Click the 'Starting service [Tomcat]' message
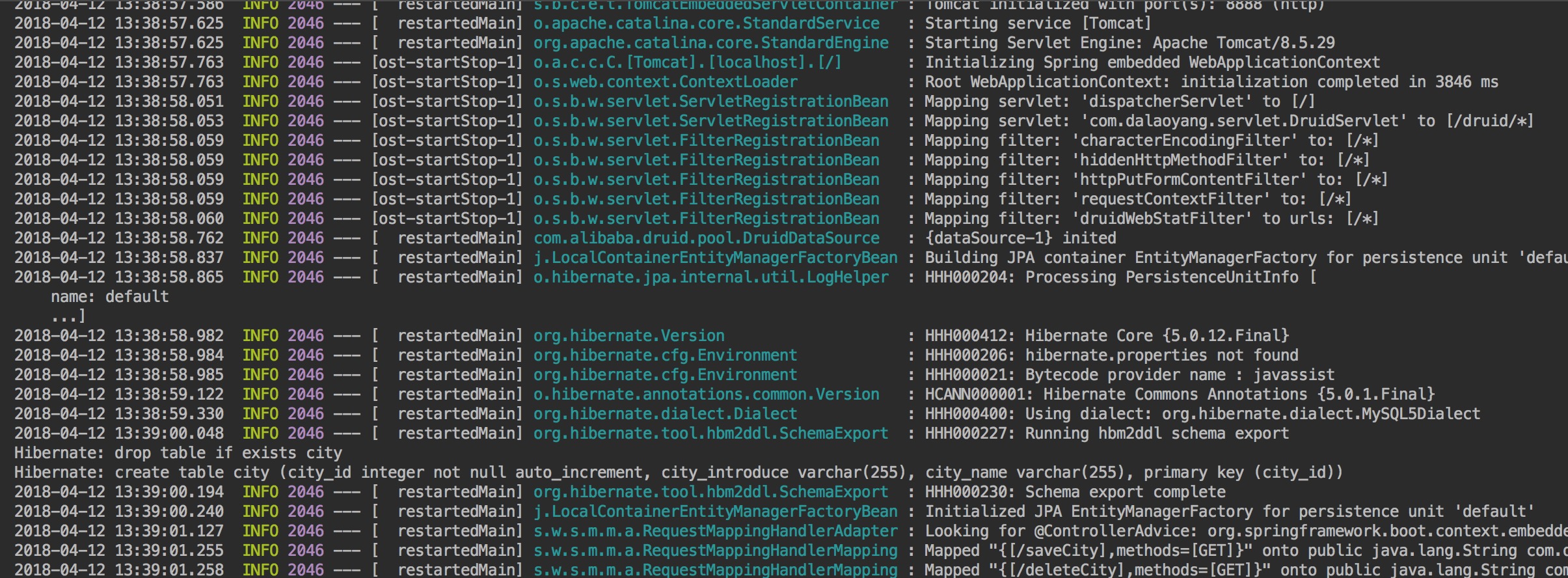 coord(1038,23)
